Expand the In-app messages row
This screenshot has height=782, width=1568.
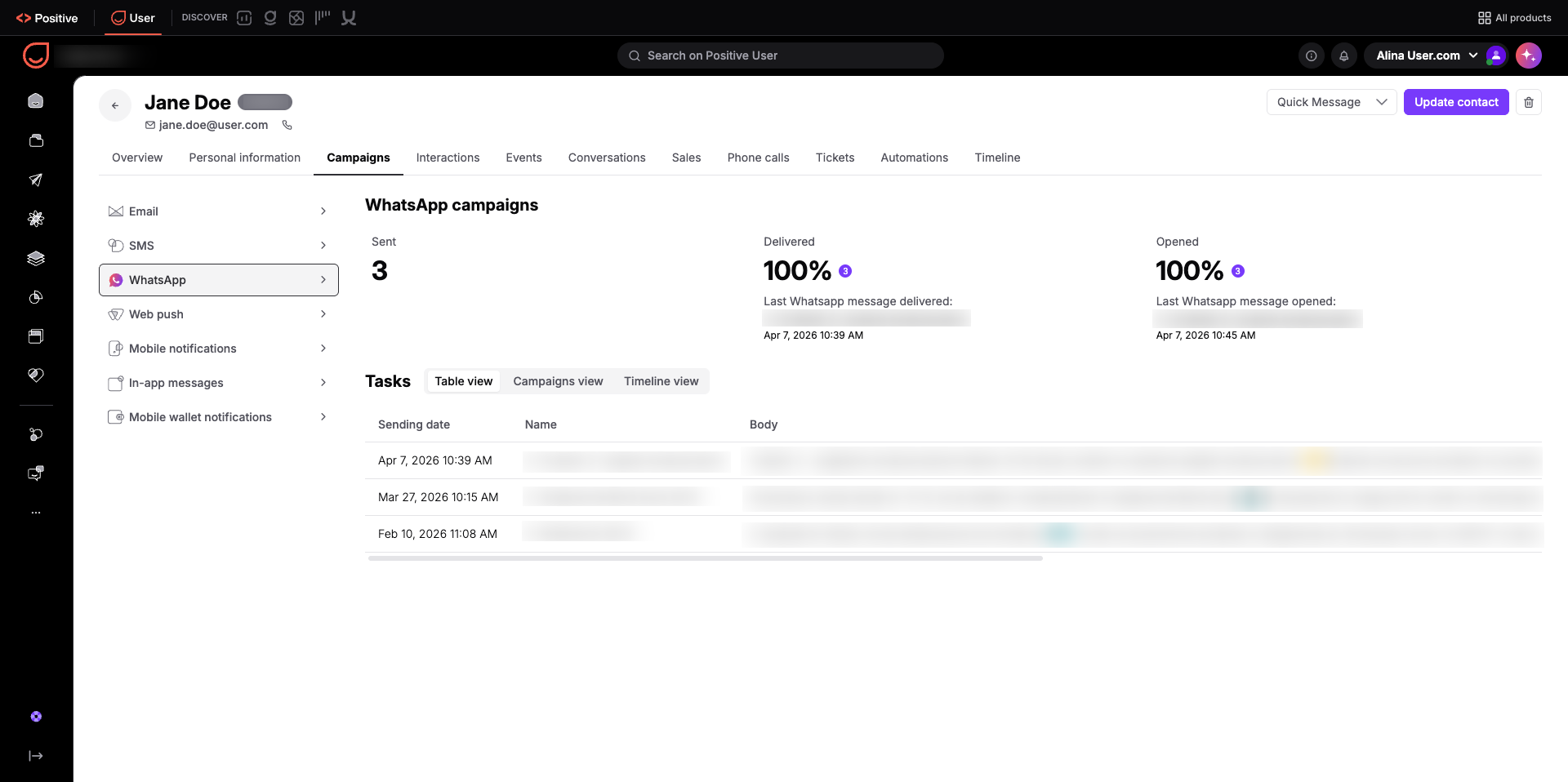pyautogui.click(x=219, y=383)
